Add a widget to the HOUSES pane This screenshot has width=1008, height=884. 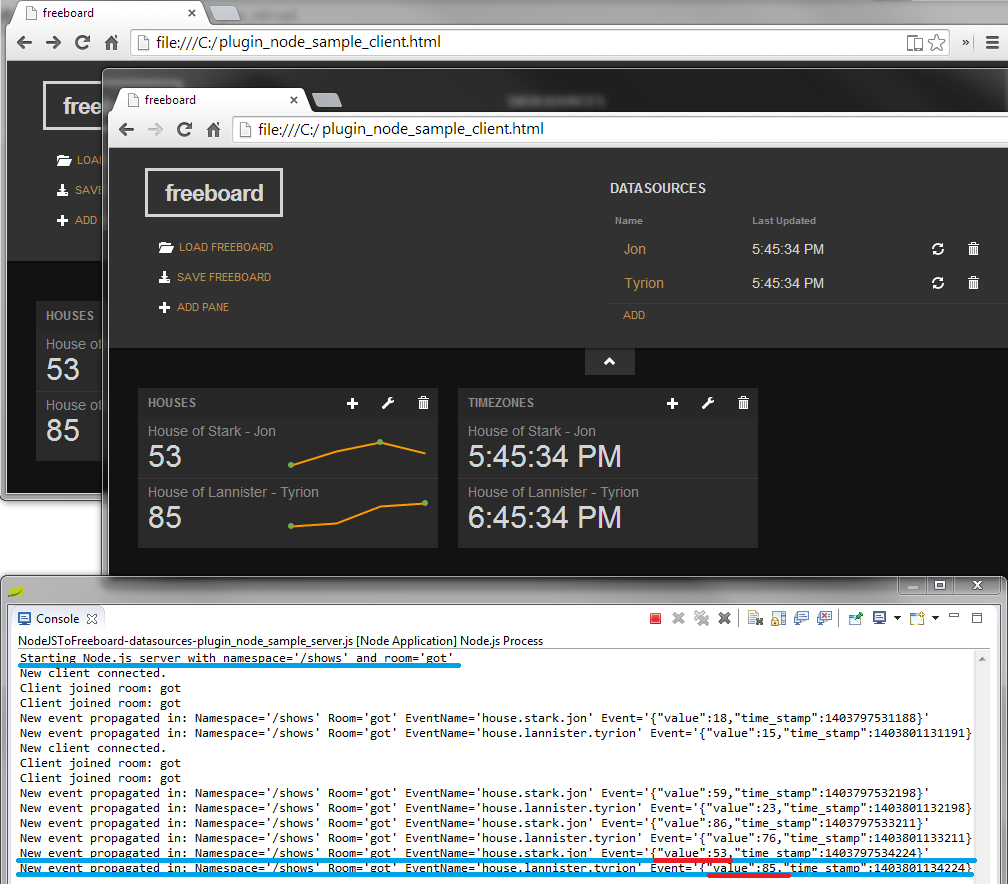[352, 403]
